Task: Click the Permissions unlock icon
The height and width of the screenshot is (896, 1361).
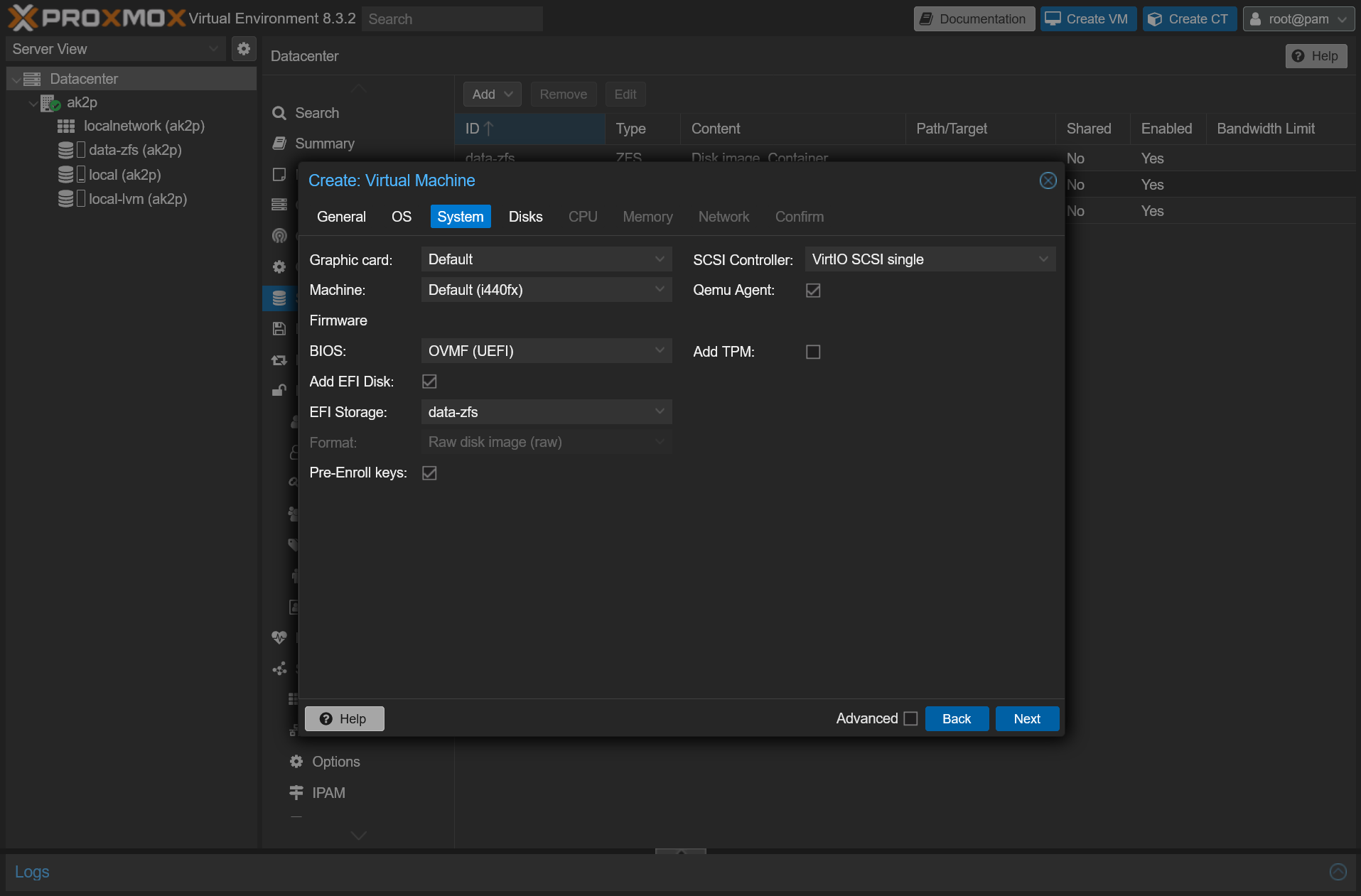Action: click(x=279, y=390)
